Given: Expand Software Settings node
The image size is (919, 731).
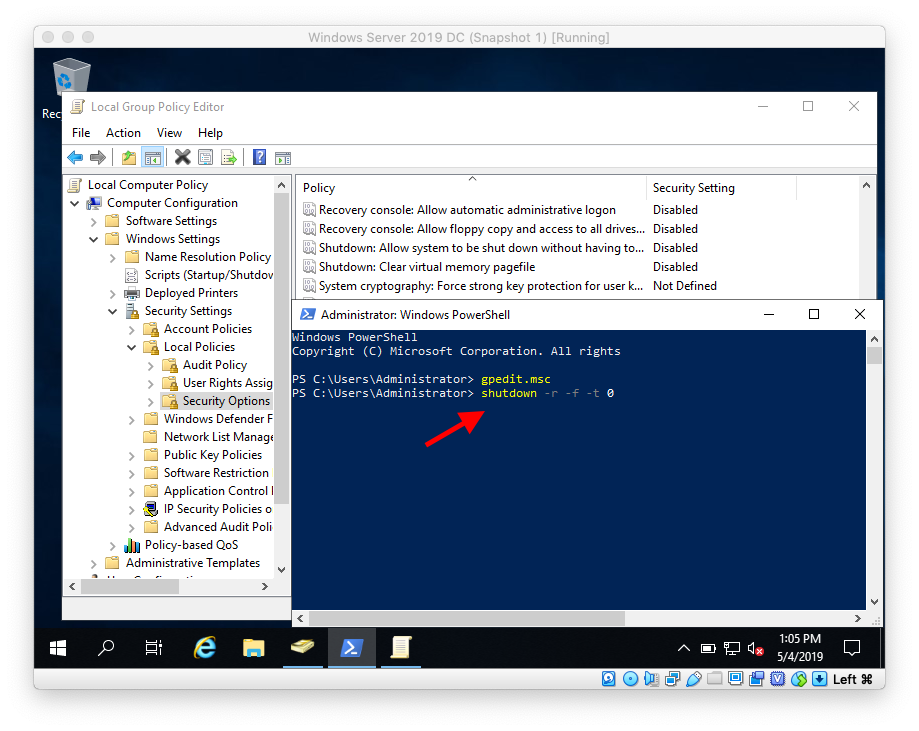Looking at the screenshot, I should coord(93,222).
